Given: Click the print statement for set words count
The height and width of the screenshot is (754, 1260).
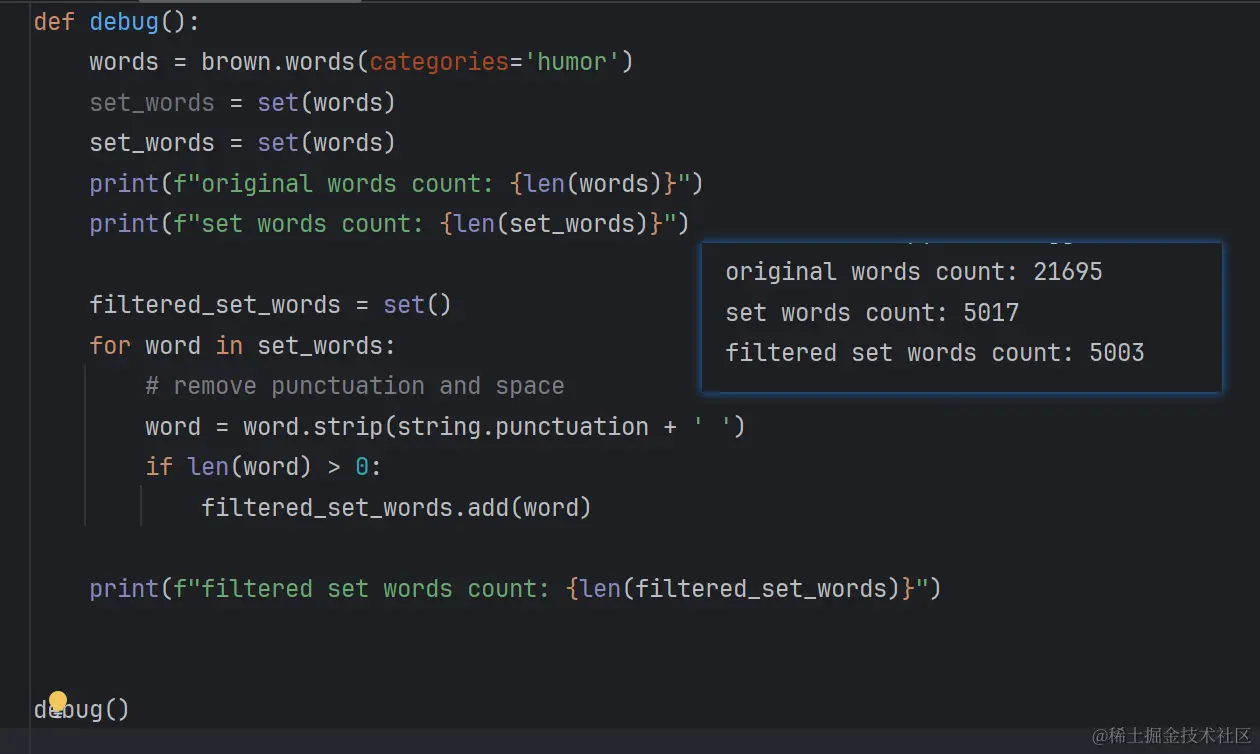Looking at the screenshot, I should coord(389,224).
